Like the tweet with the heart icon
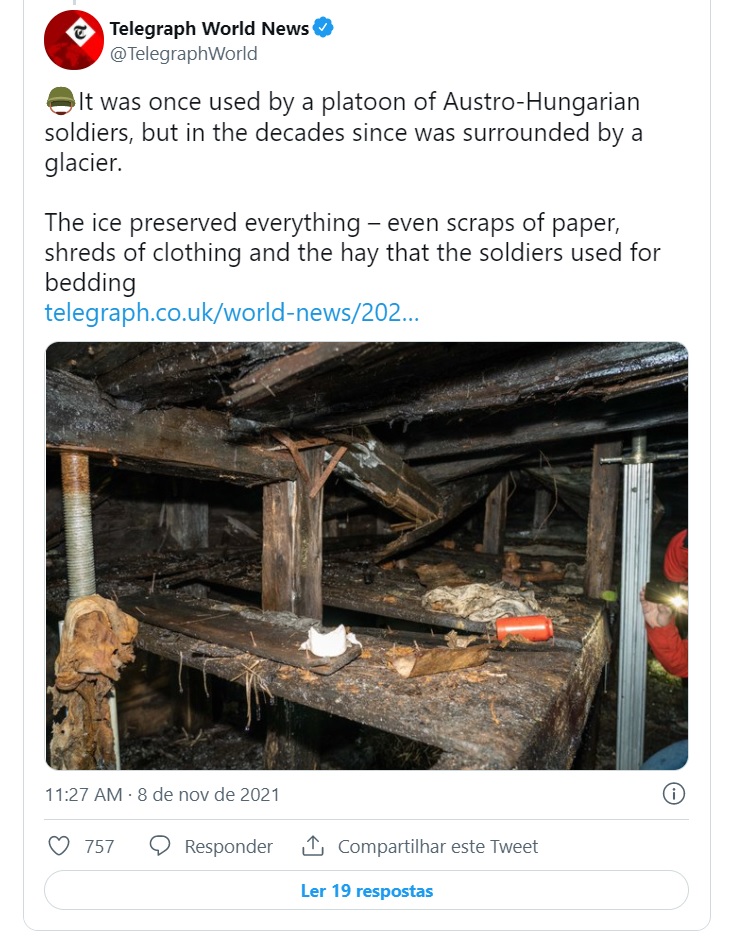Image resolution: width=735 pixels, height=949 pixels. [59, 846]
